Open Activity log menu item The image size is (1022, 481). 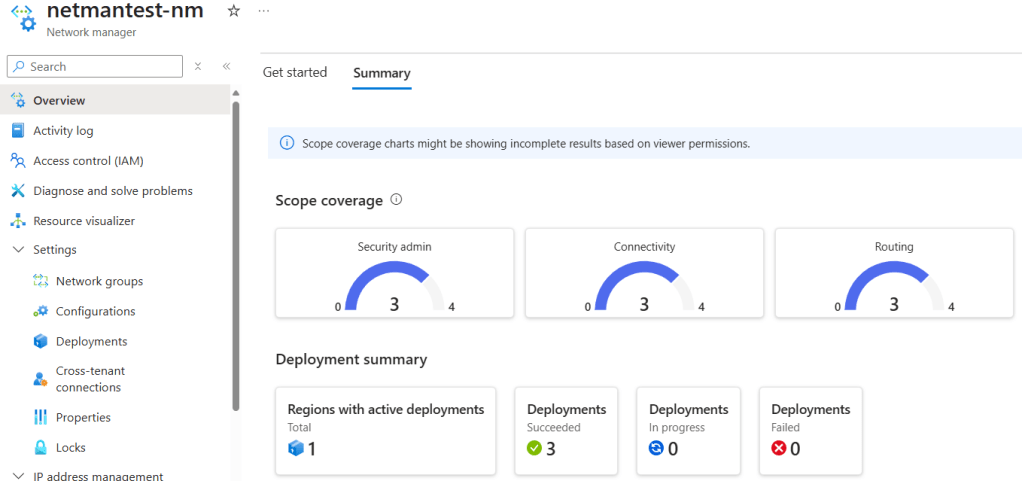coord(115,130)
